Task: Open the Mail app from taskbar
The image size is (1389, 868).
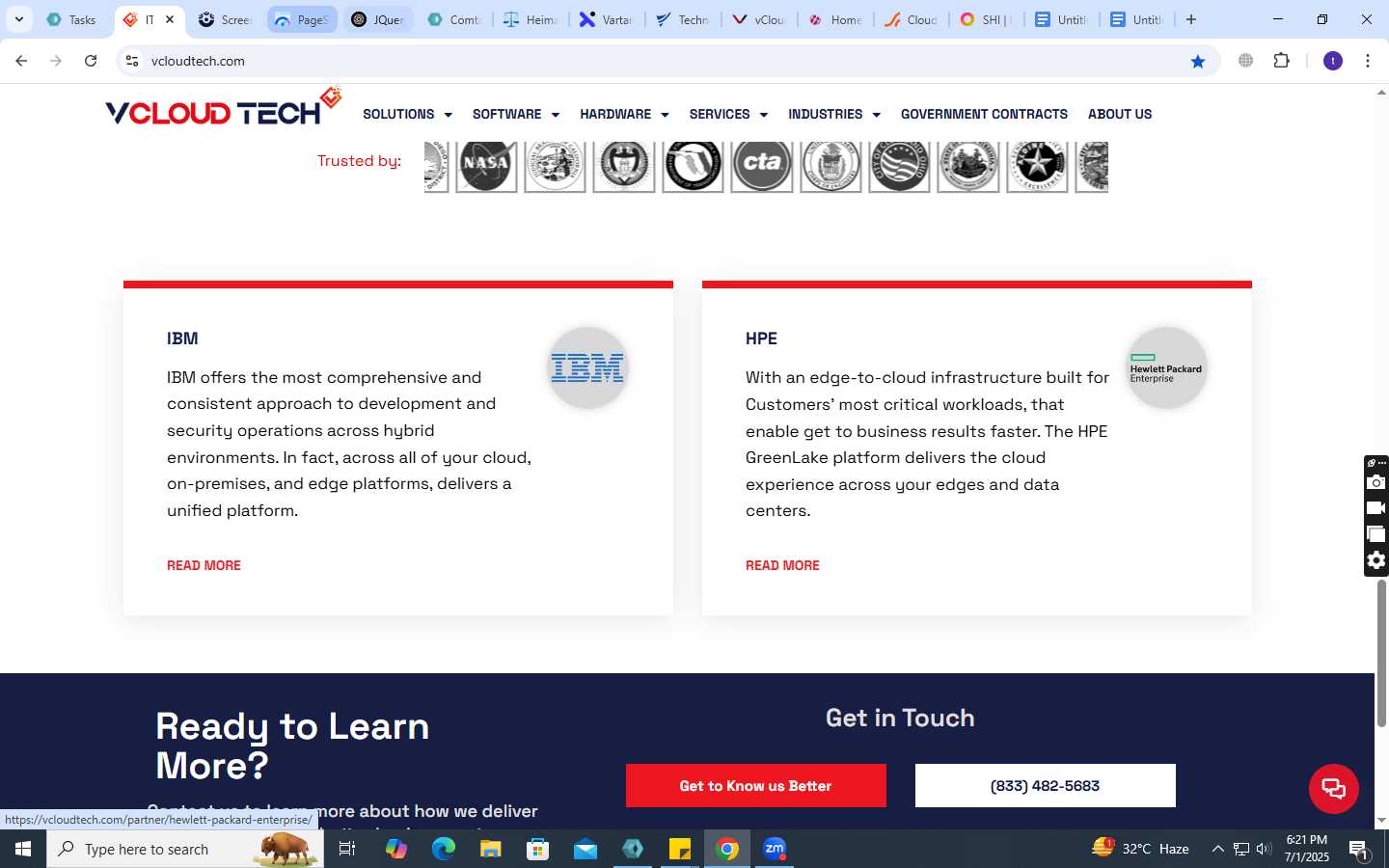Action: (586, 849)
